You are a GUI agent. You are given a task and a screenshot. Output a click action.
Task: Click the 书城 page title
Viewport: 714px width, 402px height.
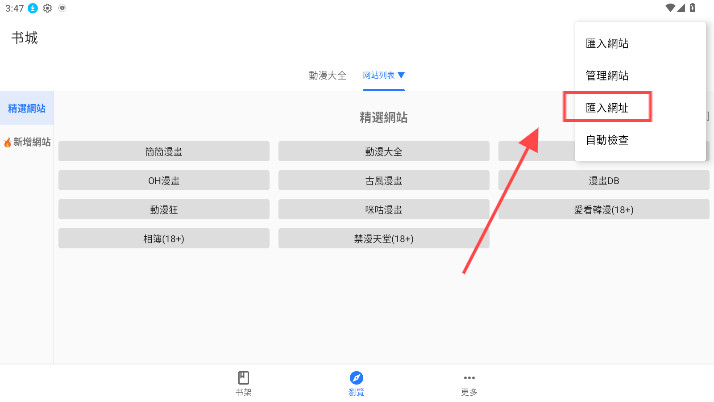click(x=25, y=38)
